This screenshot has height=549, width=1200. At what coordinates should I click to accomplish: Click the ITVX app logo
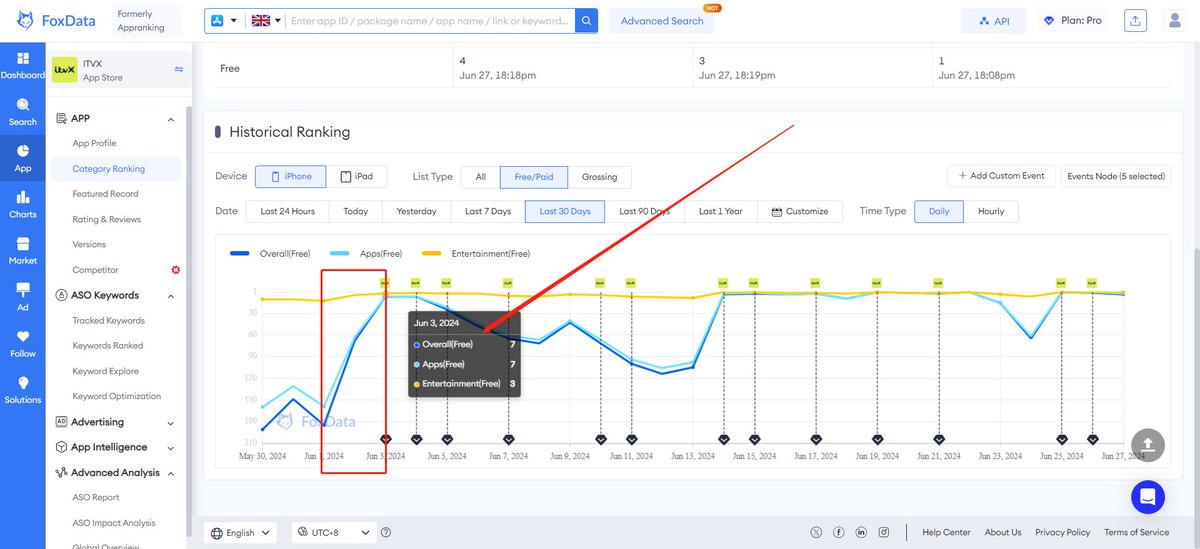coord(65,69)
